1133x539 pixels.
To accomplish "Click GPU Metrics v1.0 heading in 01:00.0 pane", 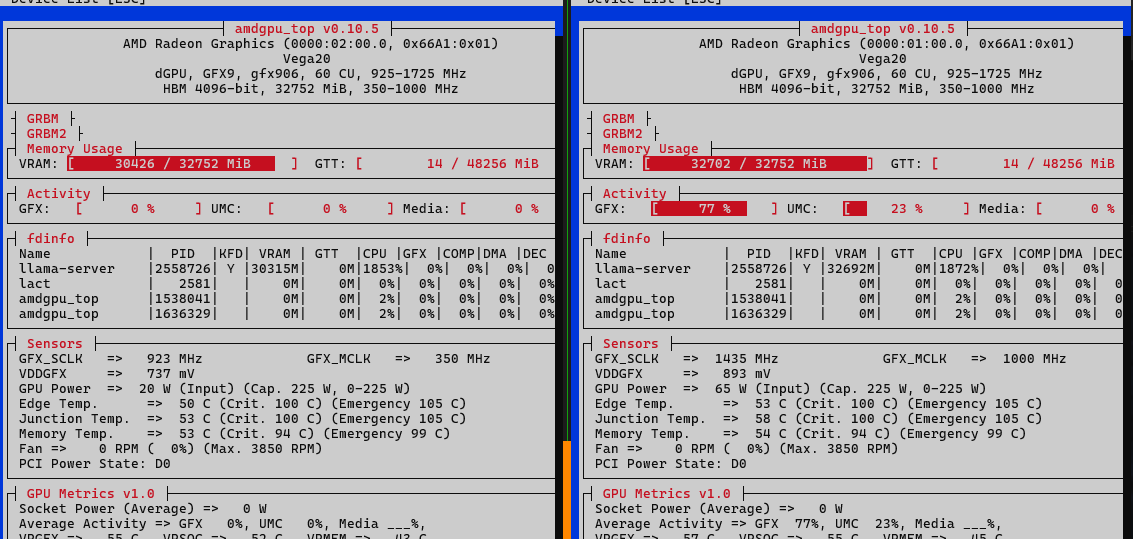I will [x=666, y=493].
